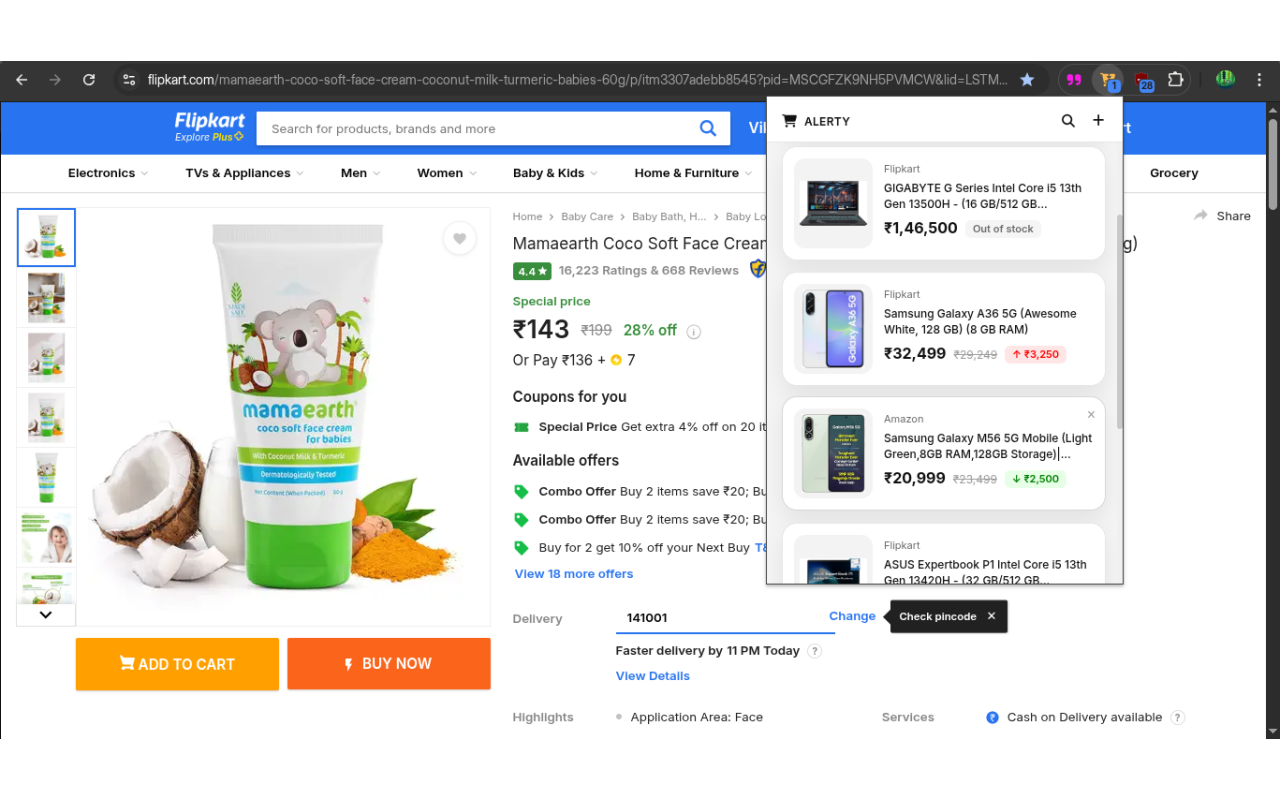This screenshot has height=800, width=1280.
Task: Click the 4.4 star rating badge
Action: (x=532, y=271)
